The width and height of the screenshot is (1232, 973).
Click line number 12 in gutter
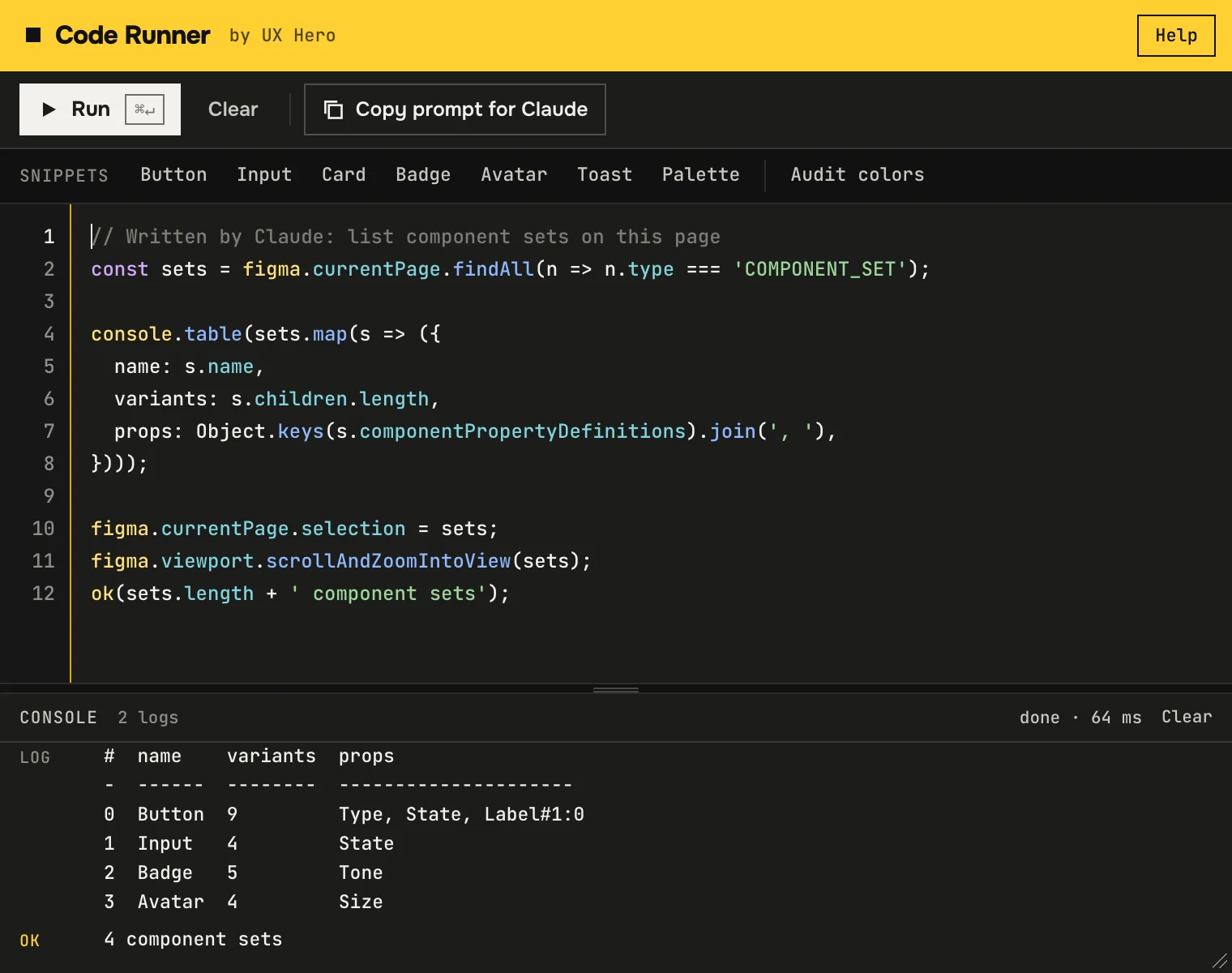pyautogui.click(x=43, y=594)
